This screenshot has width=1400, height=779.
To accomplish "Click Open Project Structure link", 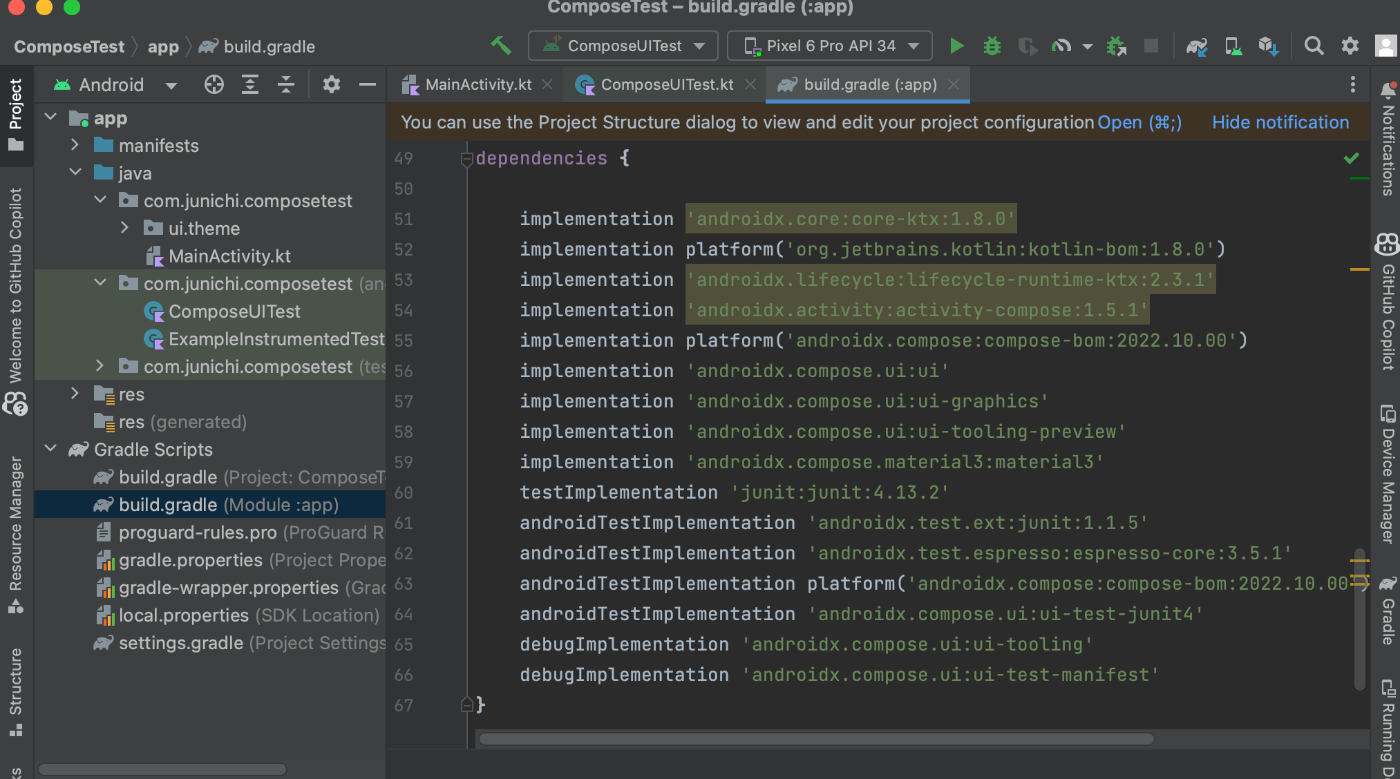I will 1140,122.
